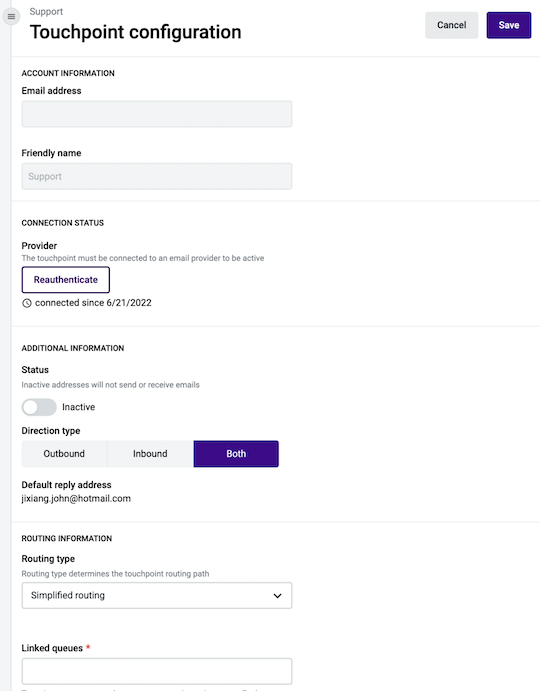Click the Inactive toggle label
Screen dimensions: 540x691
[78, 407]
